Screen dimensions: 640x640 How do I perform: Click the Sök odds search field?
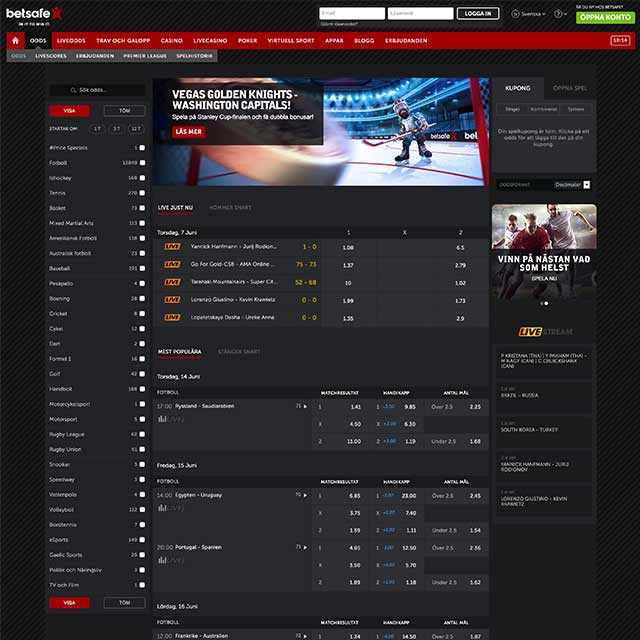click(97, 90)
